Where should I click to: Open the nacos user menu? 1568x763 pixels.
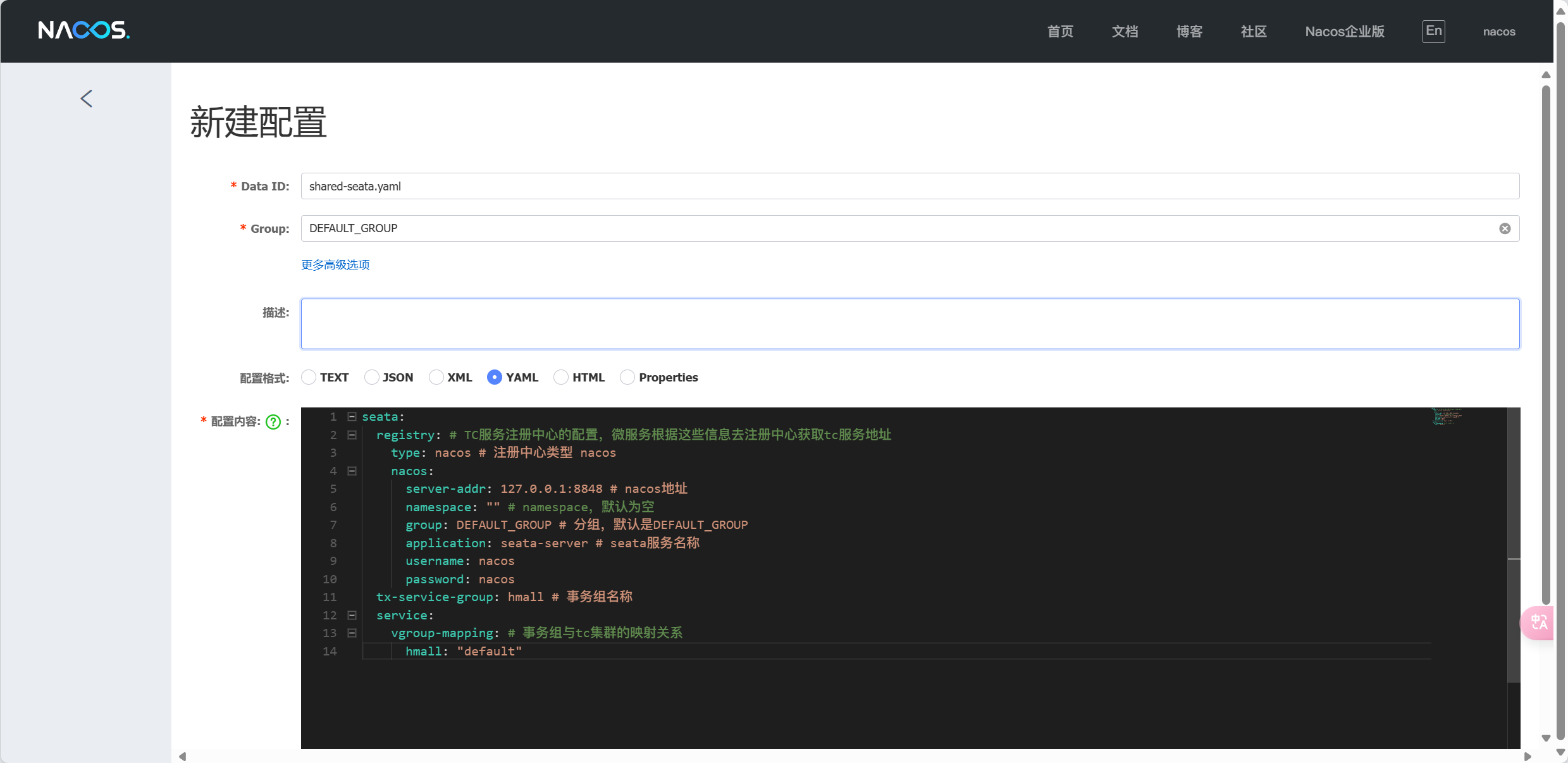(1498, 32)
